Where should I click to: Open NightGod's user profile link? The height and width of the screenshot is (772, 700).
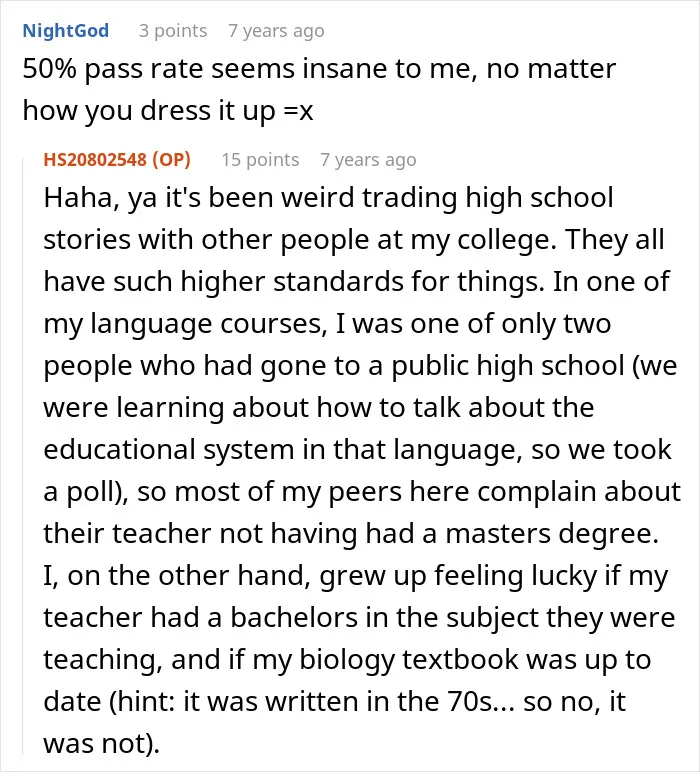[65, 31]
